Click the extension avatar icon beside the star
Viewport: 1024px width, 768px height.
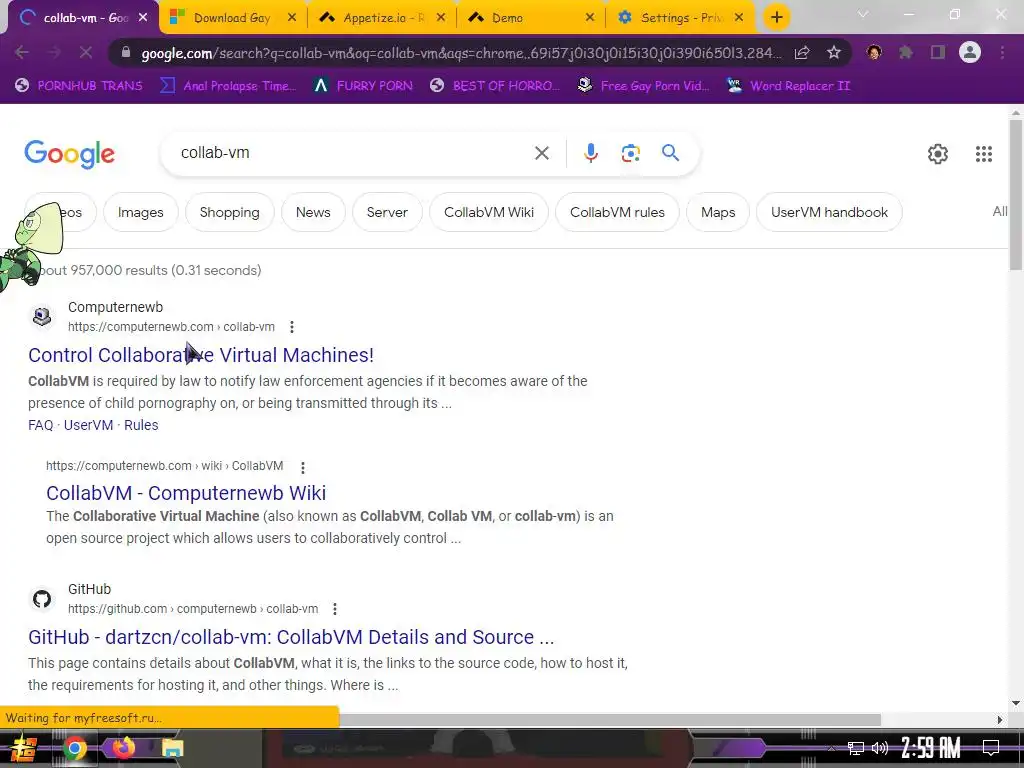(874, 52)
